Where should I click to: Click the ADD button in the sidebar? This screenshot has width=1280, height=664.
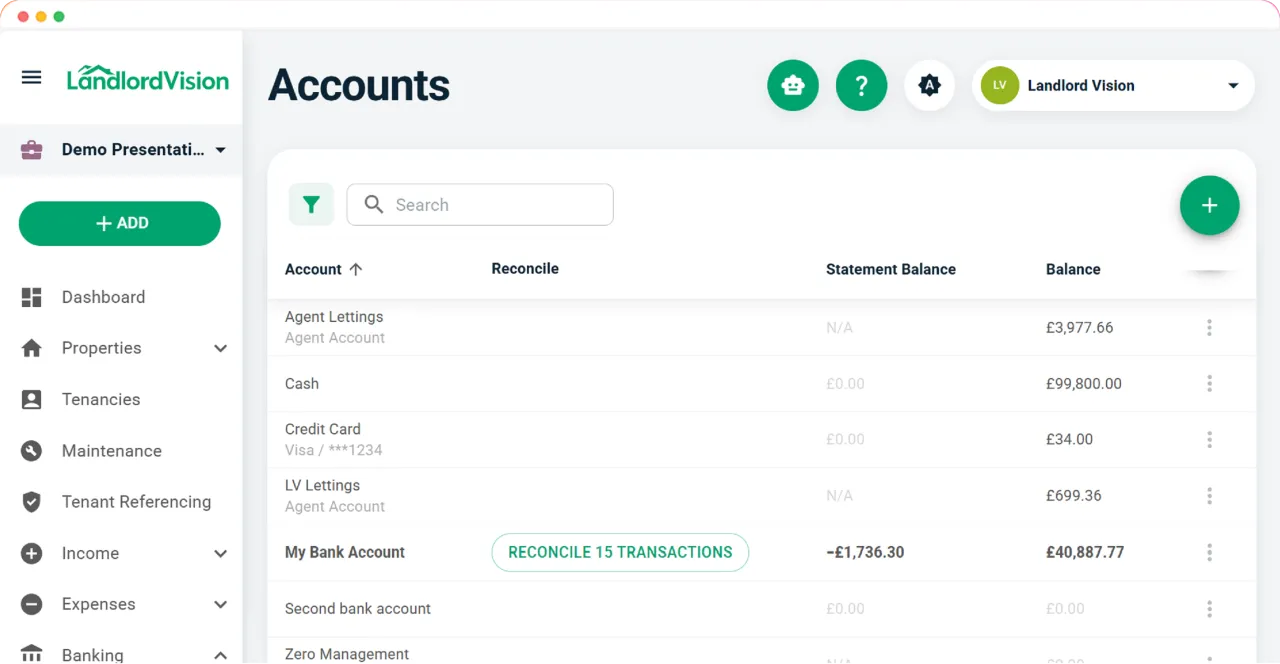pyautogui.click(x=119, y=223)
